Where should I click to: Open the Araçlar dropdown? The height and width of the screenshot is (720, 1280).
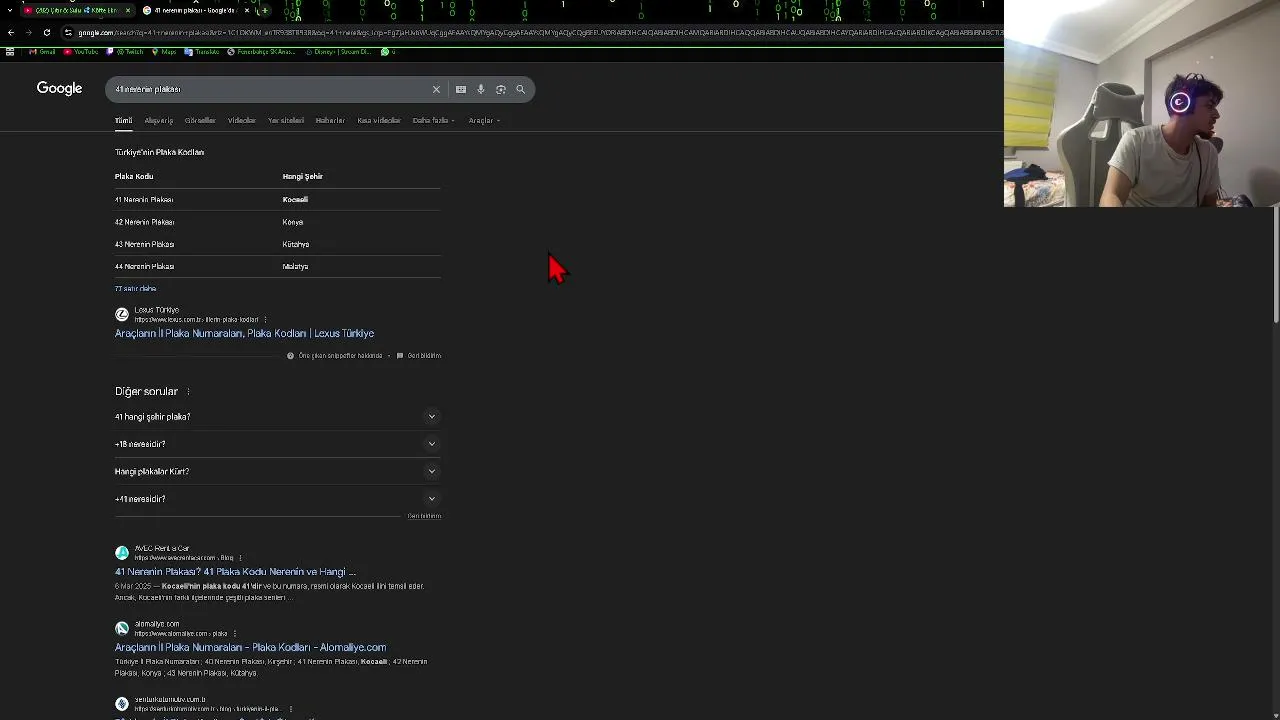pyautogui.click(x=484, y=120)
